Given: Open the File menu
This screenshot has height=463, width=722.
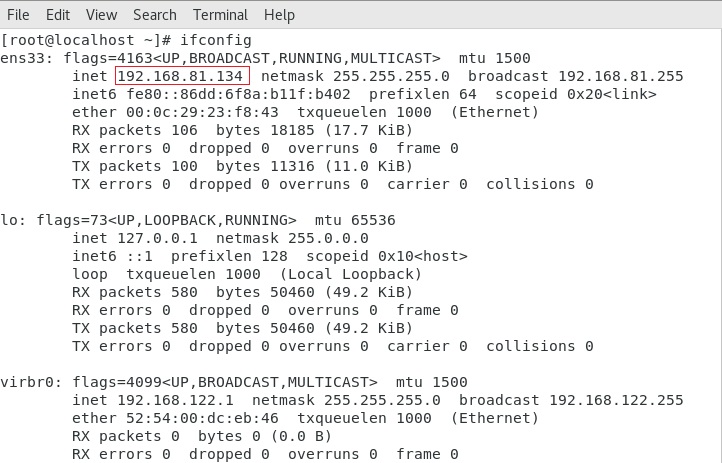Looking at the screenshot, I should (18, 15).
